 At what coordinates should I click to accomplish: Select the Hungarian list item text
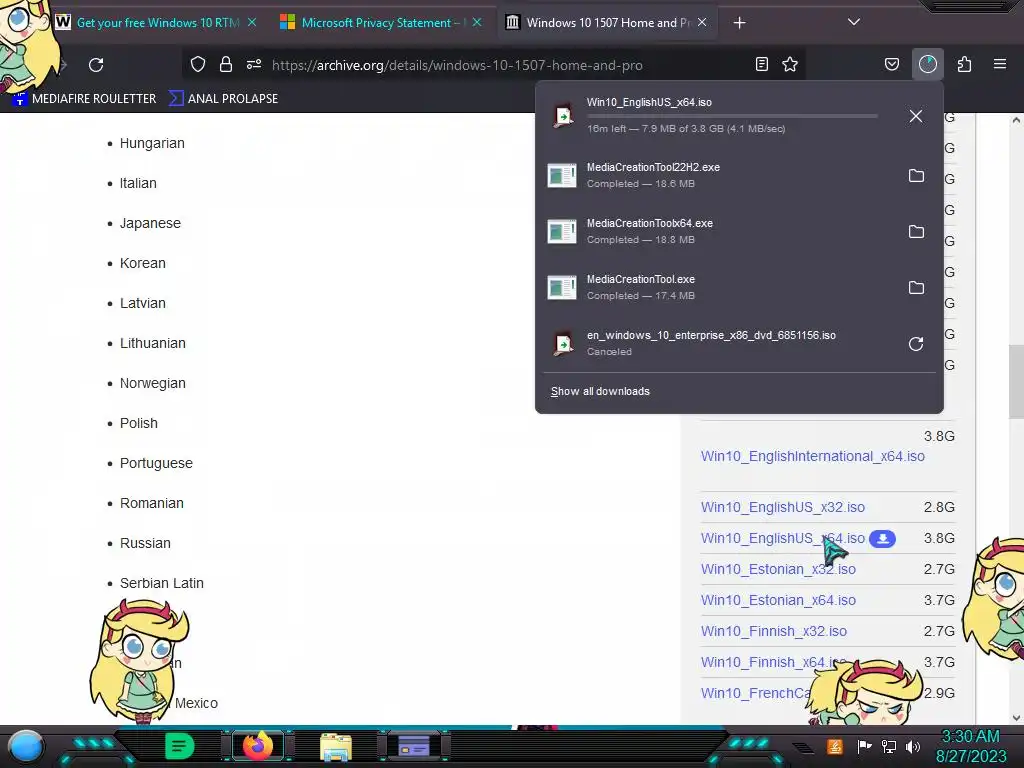(x=152, y=143)
